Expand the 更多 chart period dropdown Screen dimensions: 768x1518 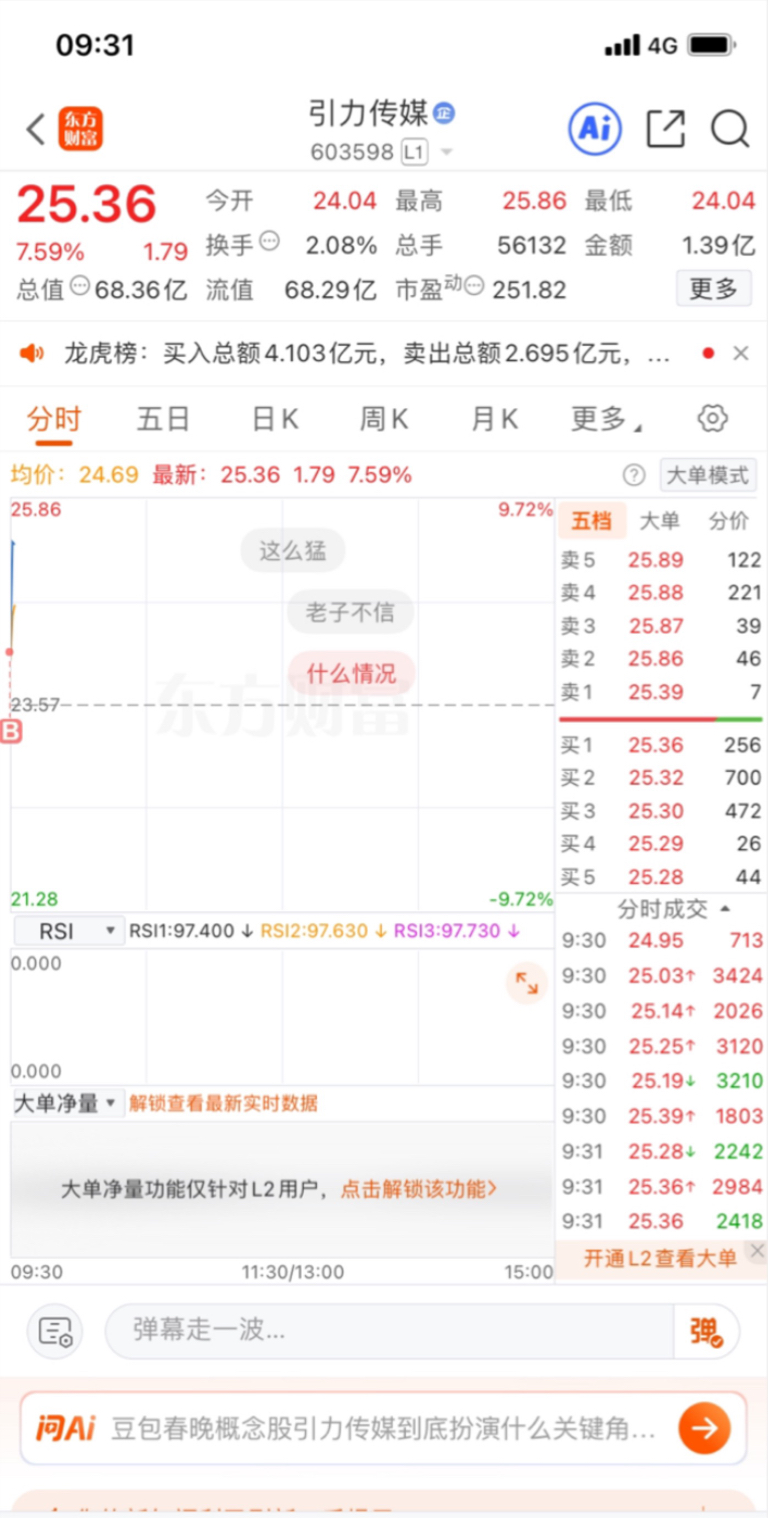point(605,419)
